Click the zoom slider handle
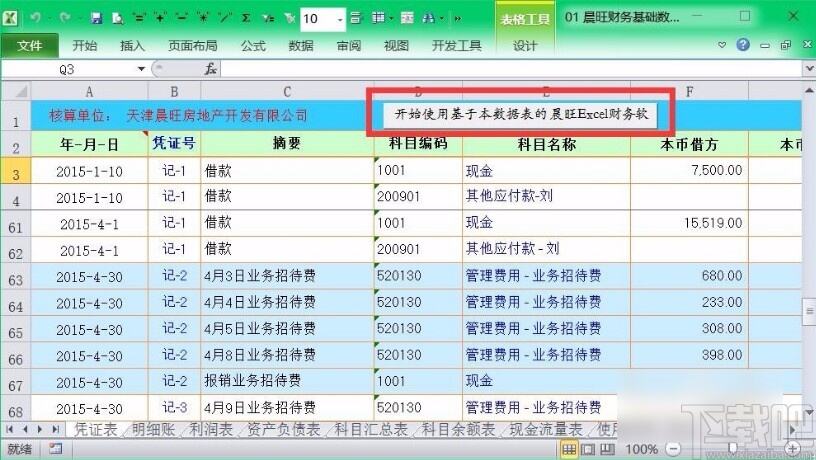 (733, 448)
